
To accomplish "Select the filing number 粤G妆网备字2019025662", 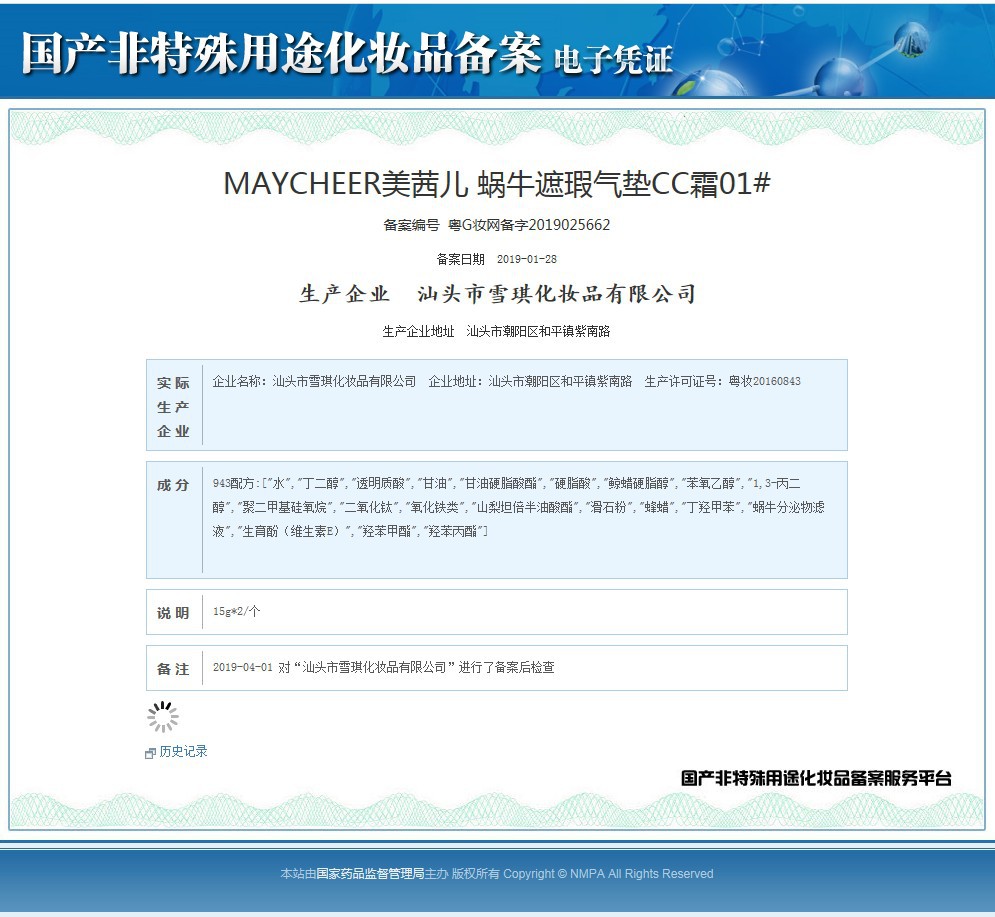I will coord(529,225).
